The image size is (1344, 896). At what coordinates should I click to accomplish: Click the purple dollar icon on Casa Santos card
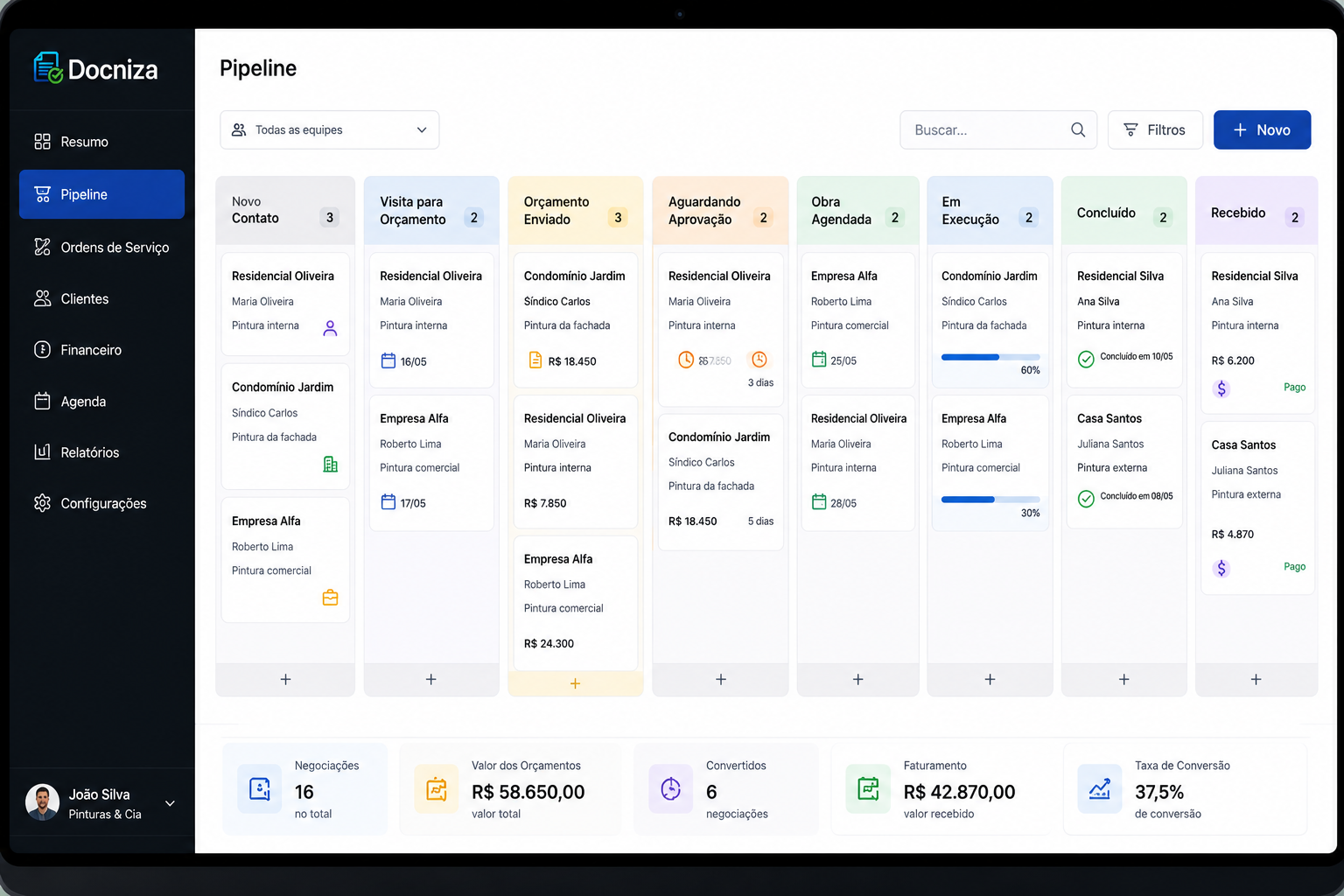coord(1221,568)
